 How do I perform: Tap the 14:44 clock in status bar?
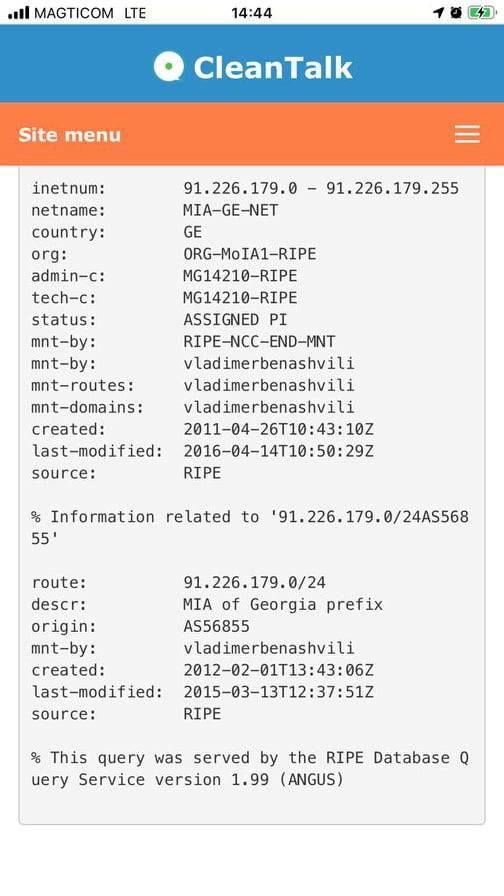click(x=251, y=13)
